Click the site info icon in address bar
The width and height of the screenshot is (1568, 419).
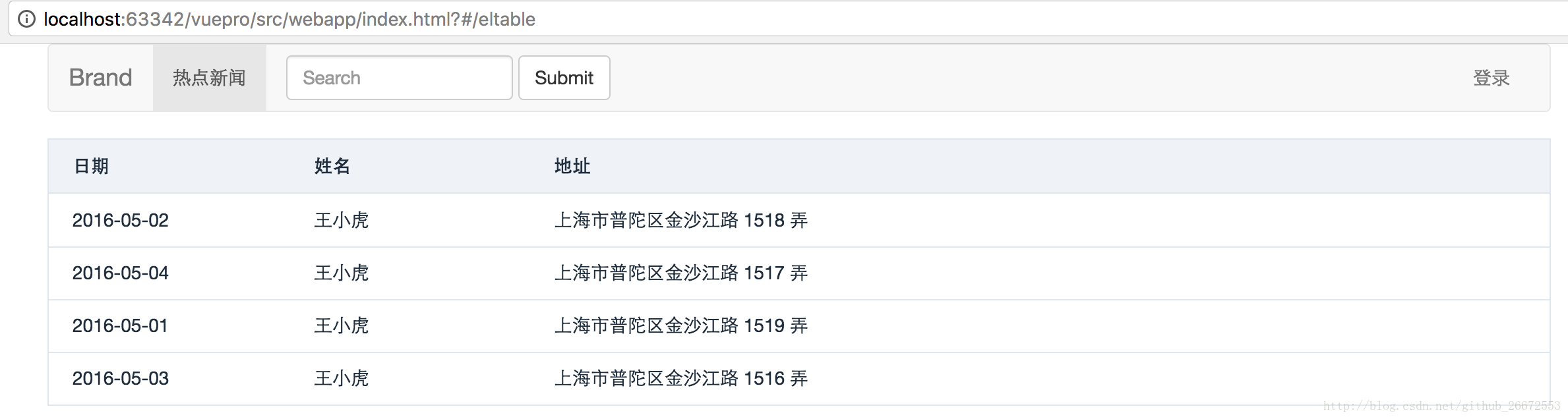26,19
